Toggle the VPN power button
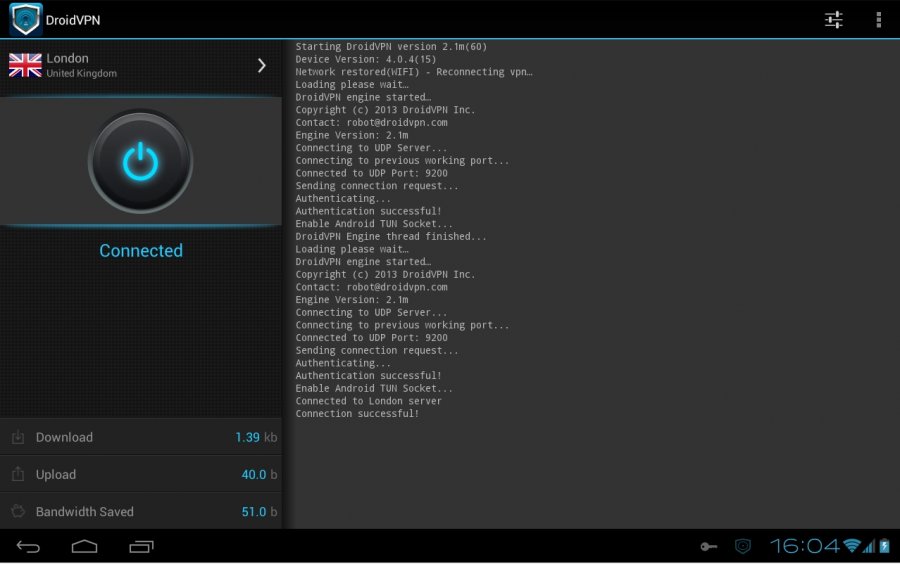Screen dimensions: 900x564 [141, 162]
